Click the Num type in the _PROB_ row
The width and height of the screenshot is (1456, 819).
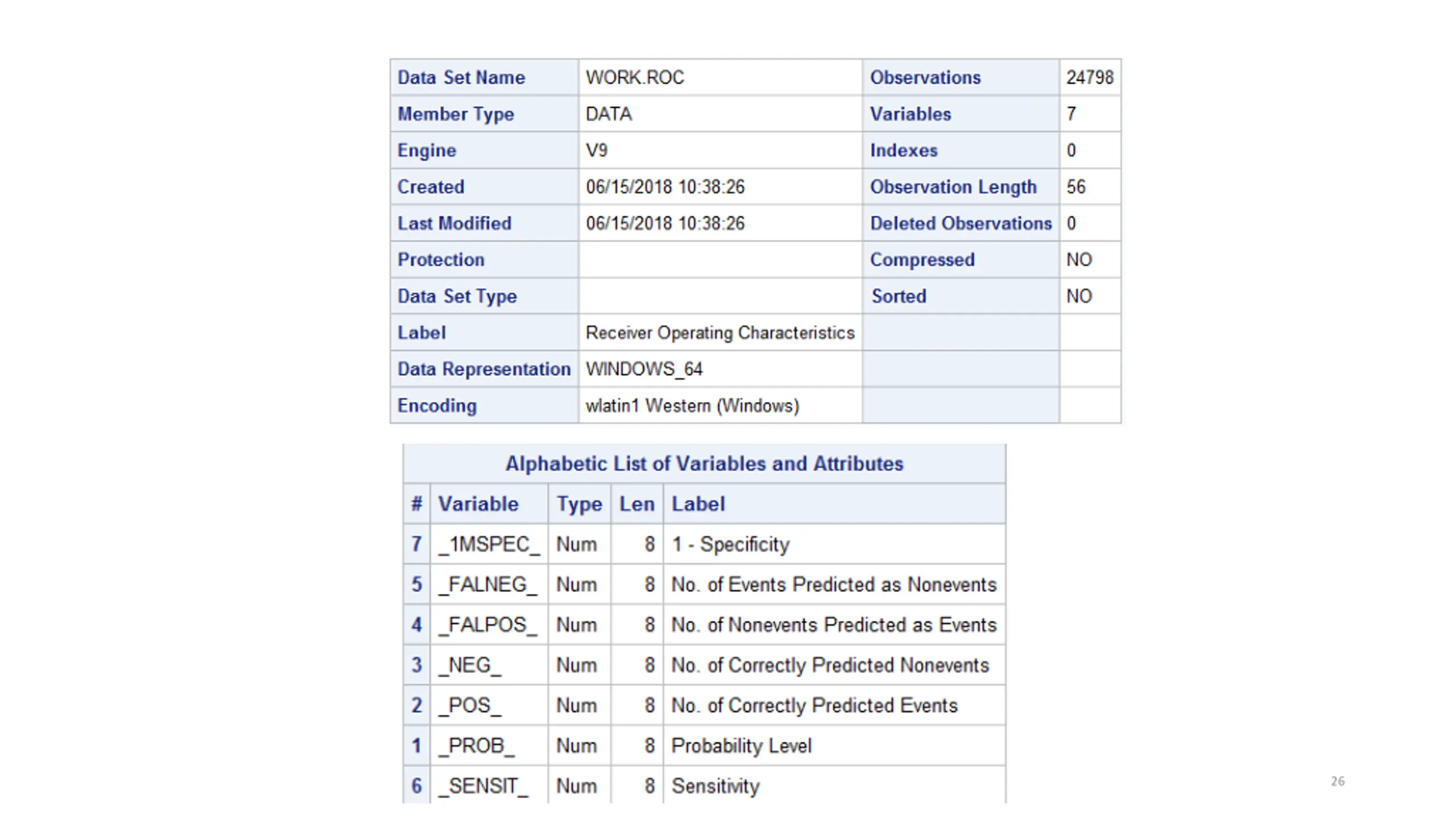[x=576, y=746]
